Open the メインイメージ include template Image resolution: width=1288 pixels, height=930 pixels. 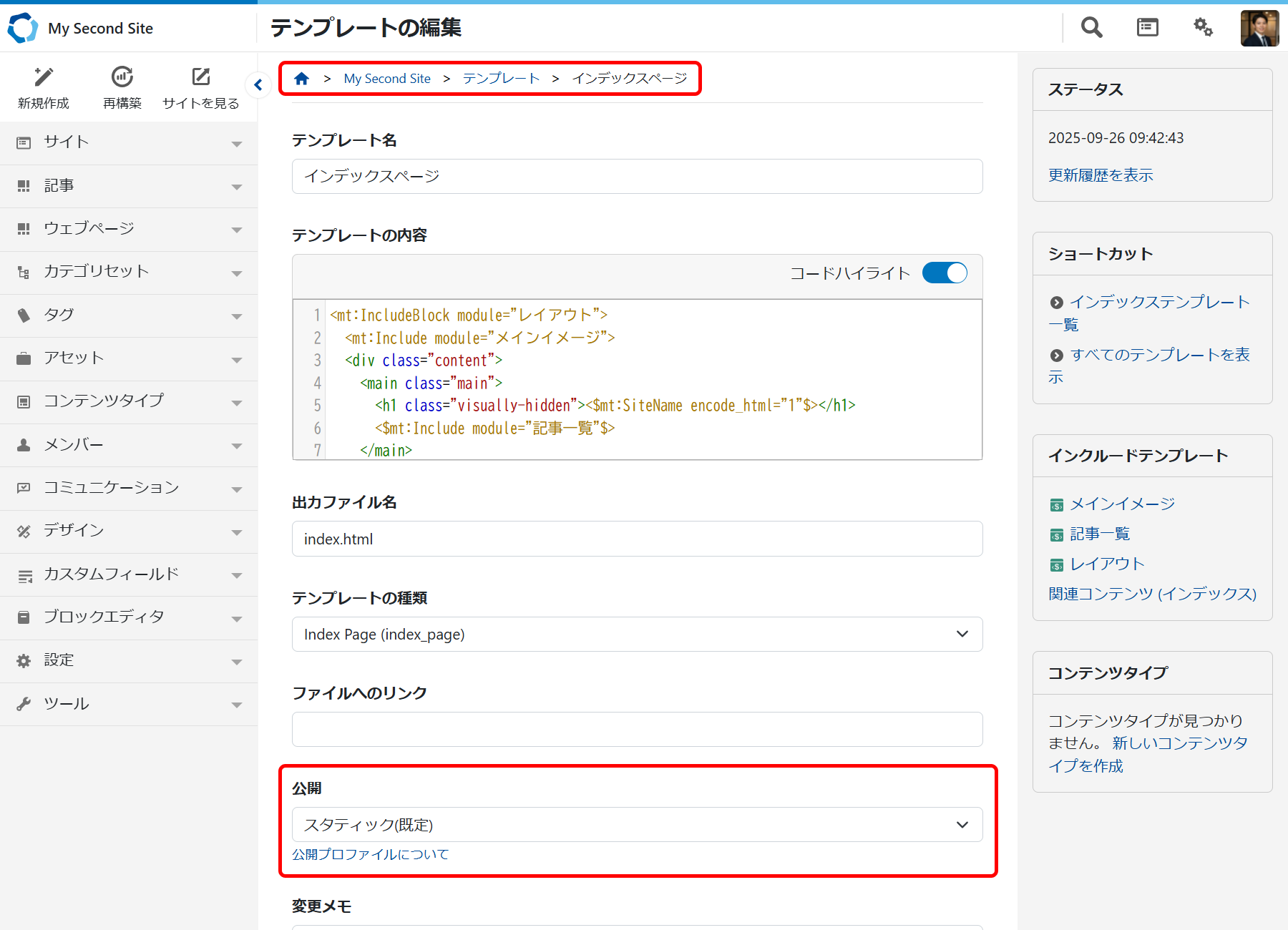tap(1122, 504)
